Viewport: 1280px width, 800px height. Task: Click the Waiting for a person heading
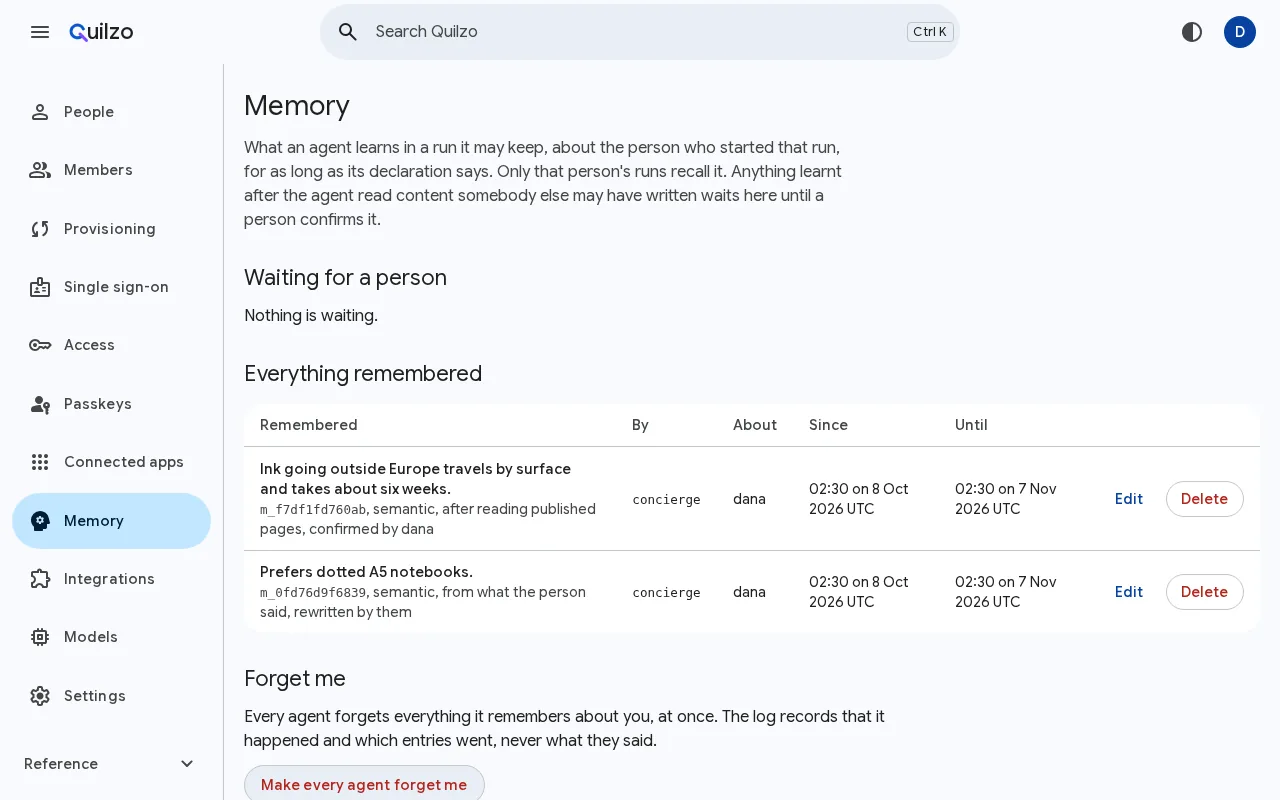click(x=345, y=278)
